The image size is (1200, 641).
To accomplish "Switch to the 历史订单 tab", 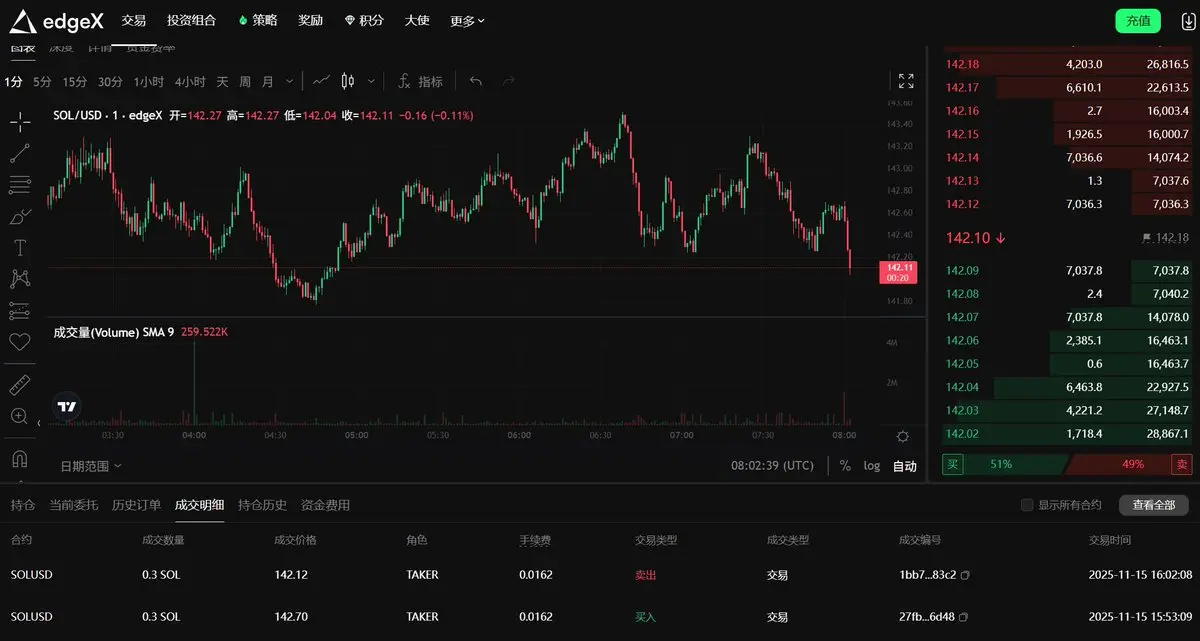I will tap(137, 505).
